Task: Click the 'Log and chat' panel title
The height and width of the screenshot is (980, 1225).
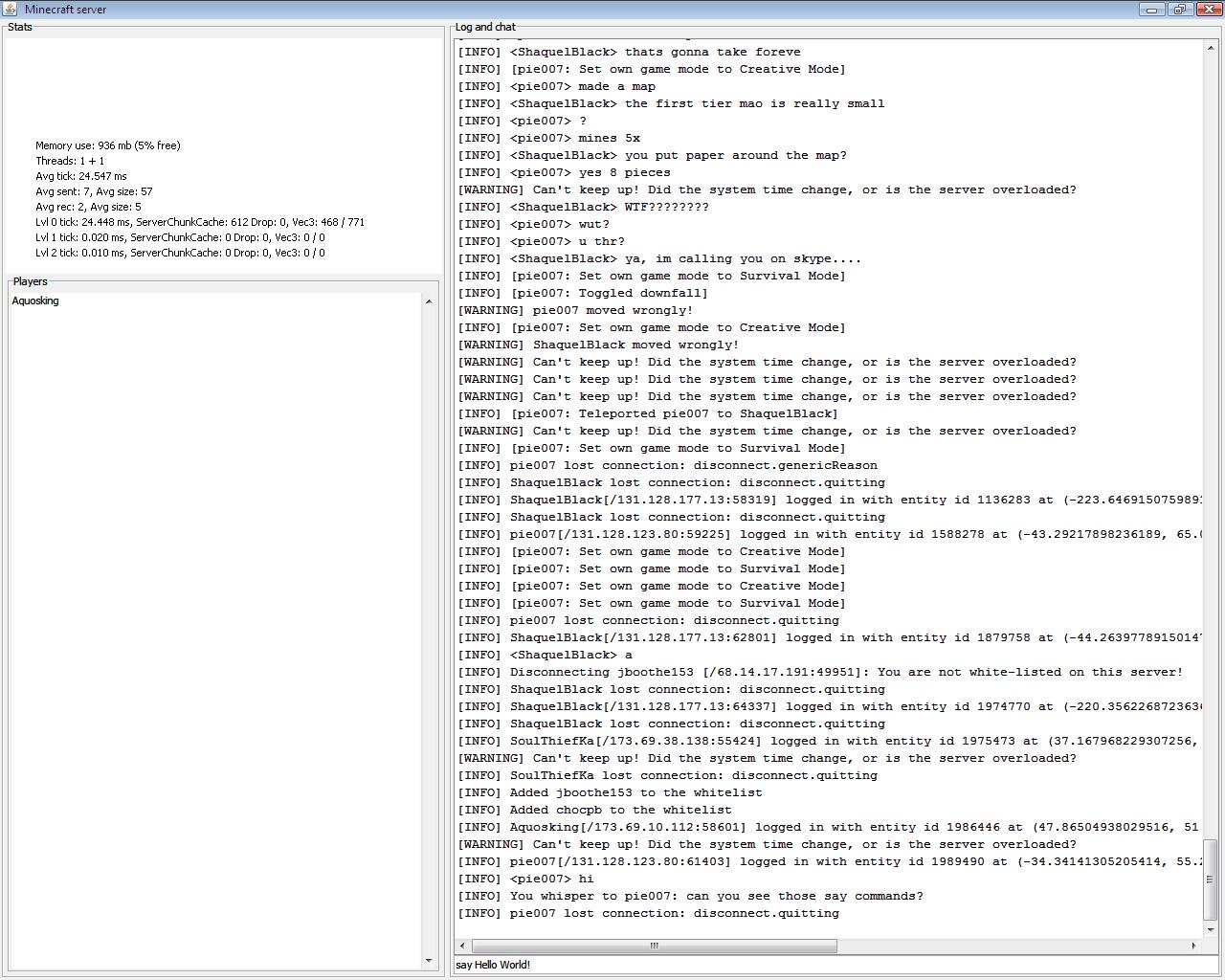Action: point(485,27)
